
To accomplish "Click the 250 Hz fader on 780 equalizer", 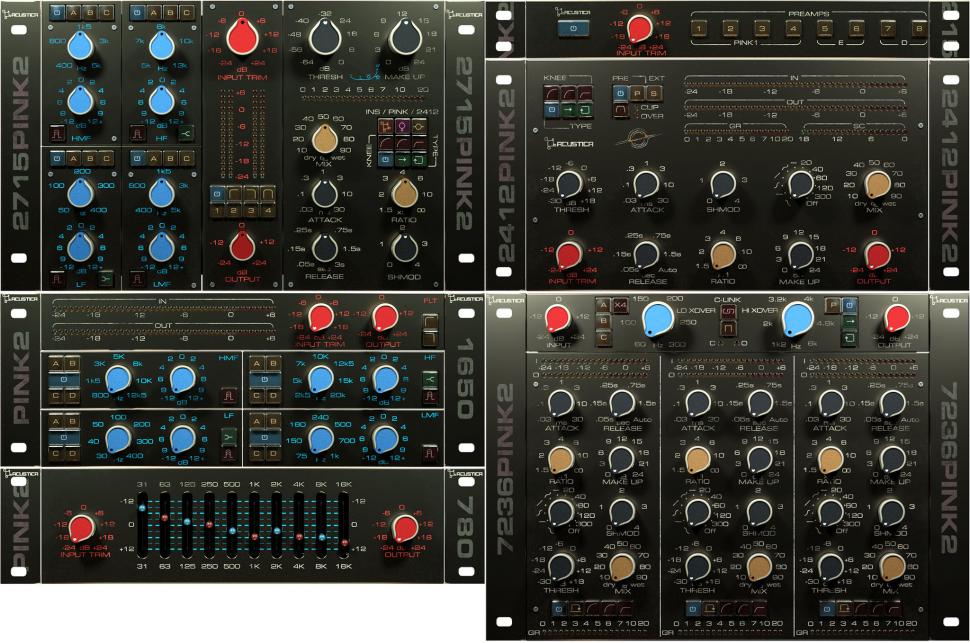I will (x=209, y=523).
